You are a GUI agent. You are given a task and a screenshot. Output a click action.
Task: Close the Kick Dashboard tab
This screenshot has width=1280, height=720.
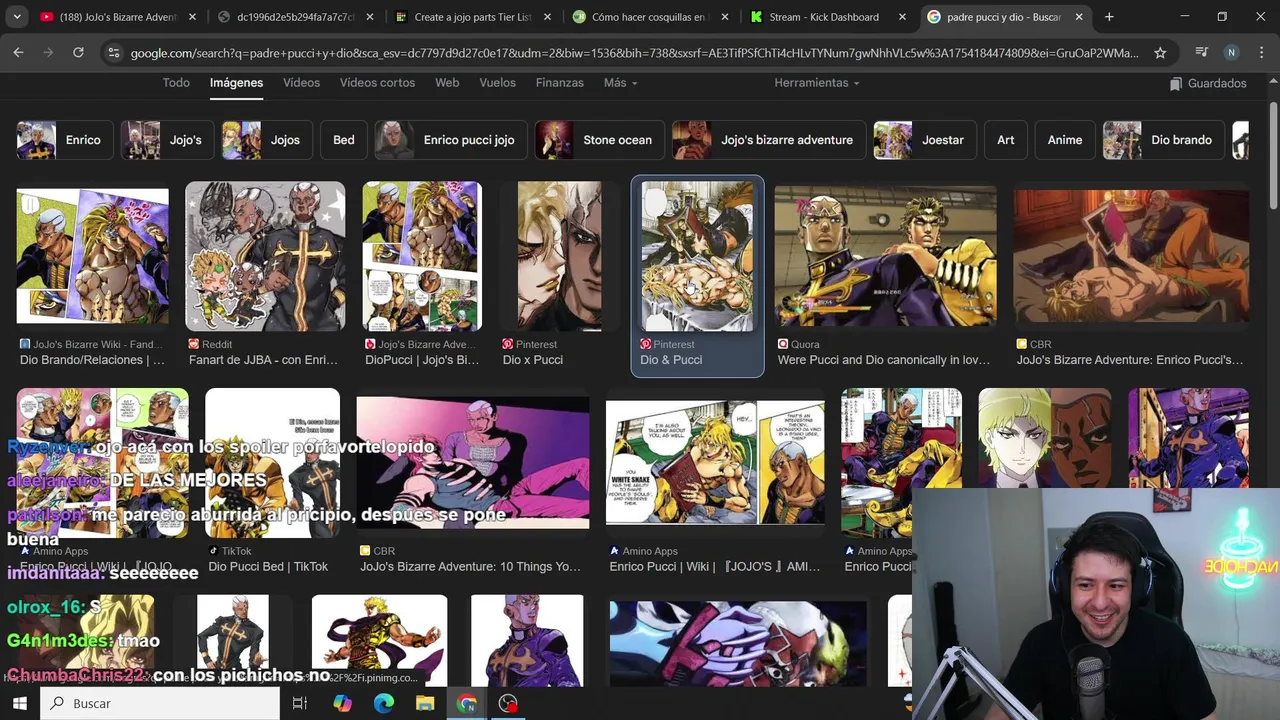click(902, 17)
